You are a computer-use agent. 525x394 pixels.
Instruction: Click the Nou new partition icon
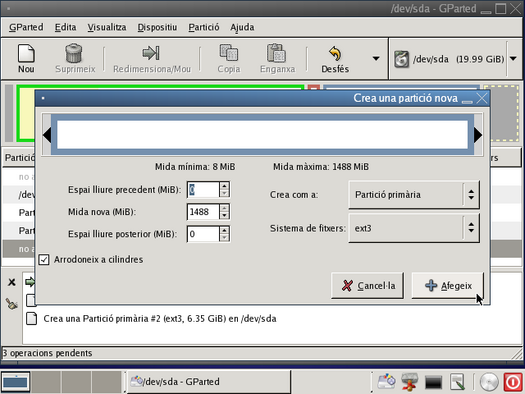click(x=26, y=53)
